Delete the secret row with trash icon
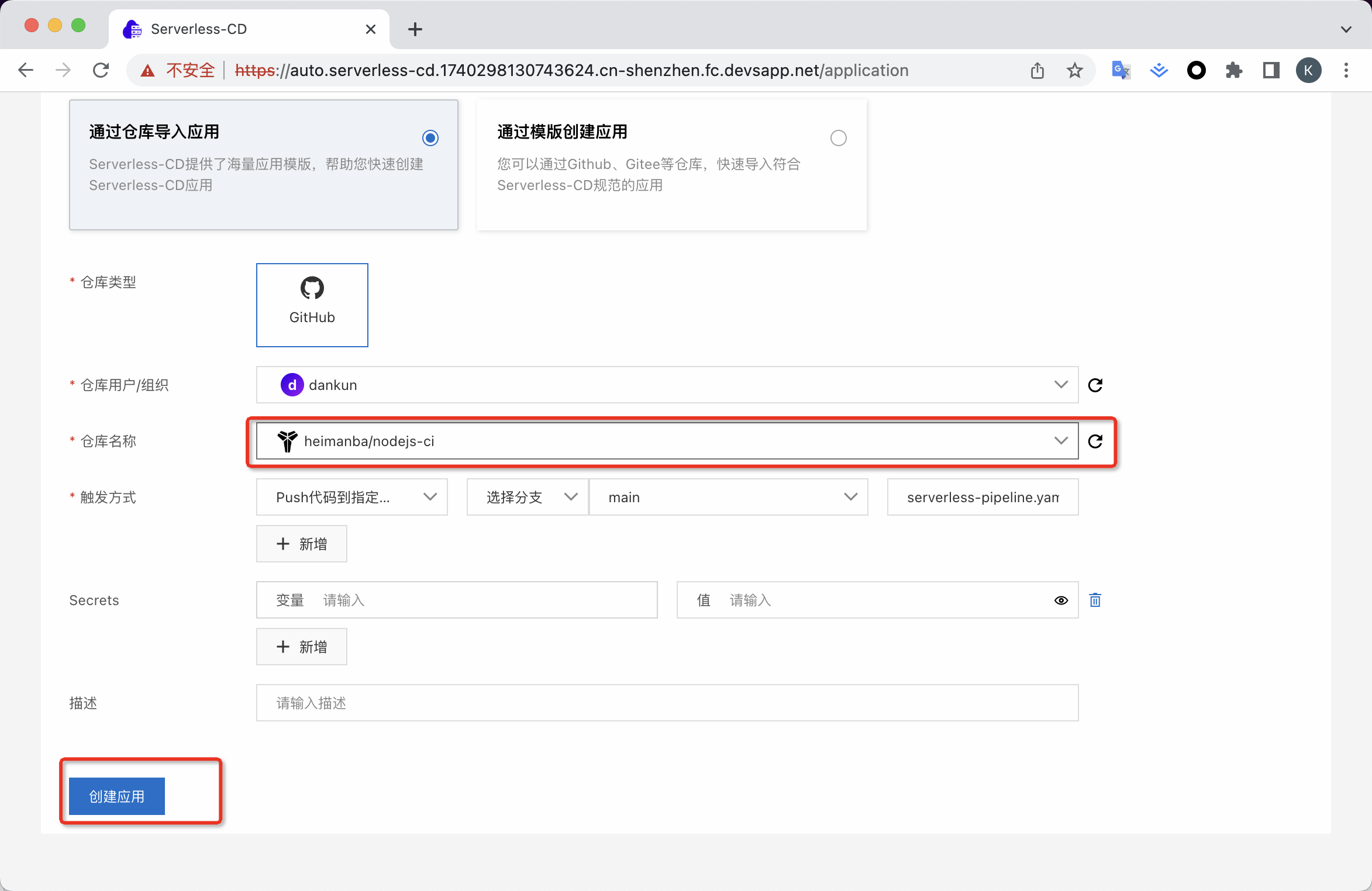The width and height of the screenshot is (1372, 891). click(1095, 600)
